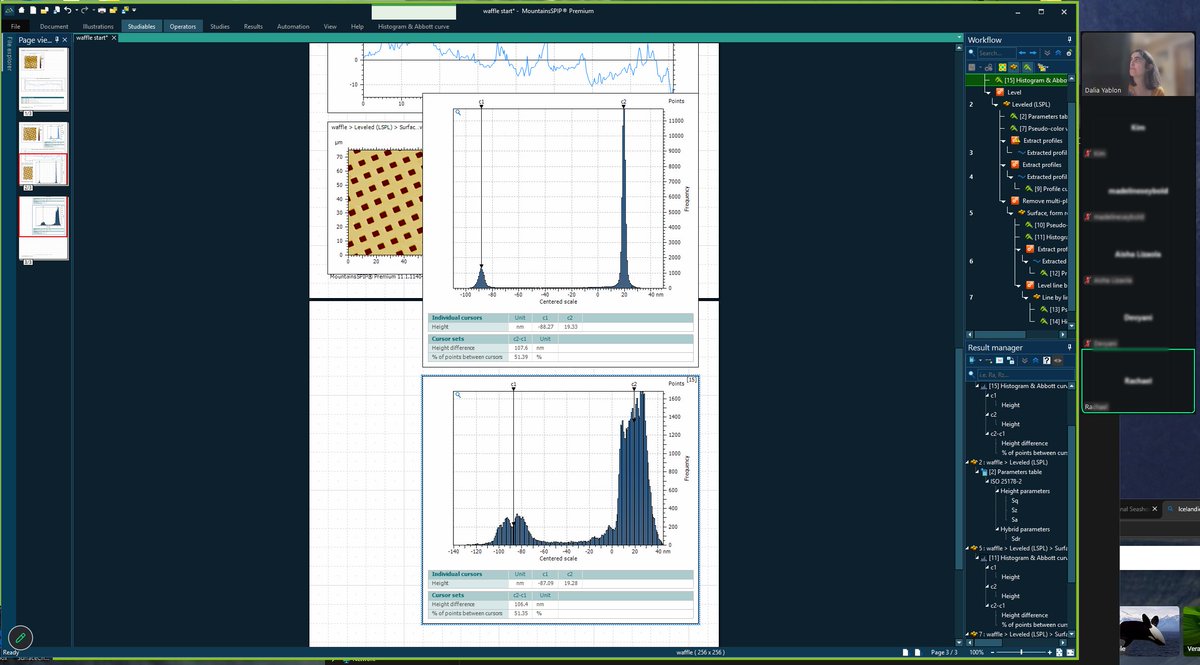Select the Level operator in Workflow
This screenshot has width=1200, height=665.
pos(1014,92)
